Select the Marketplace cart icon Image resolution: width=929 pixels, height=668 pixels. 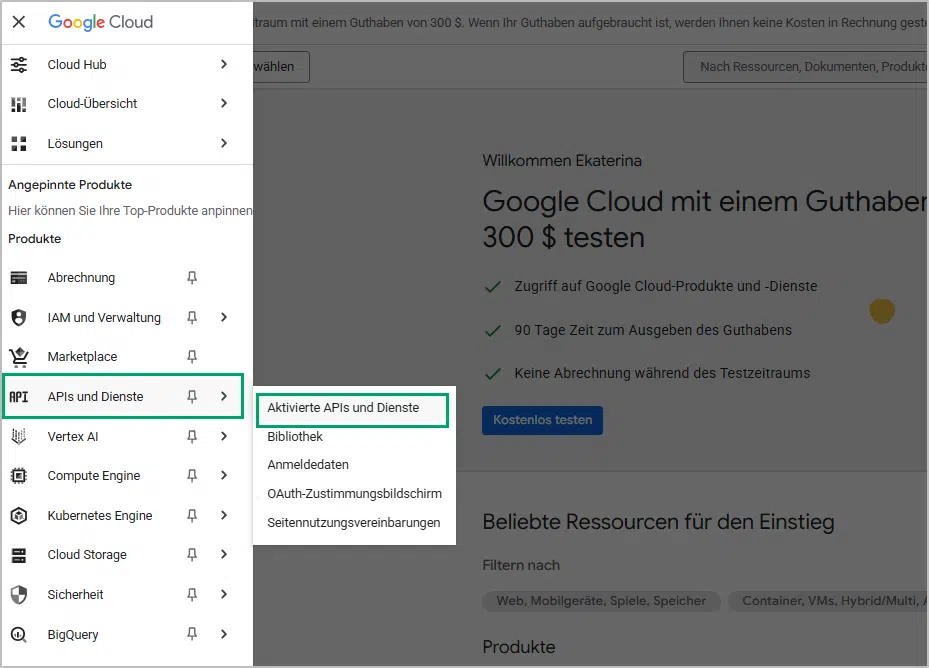pyautogui.click(x=19, y=357)
